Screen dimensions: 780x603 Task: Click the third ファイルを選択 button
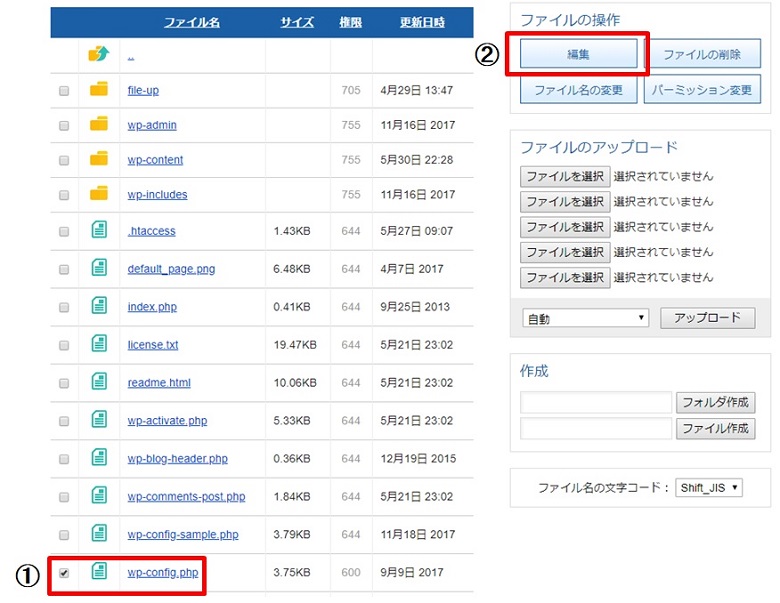[565, 227]
